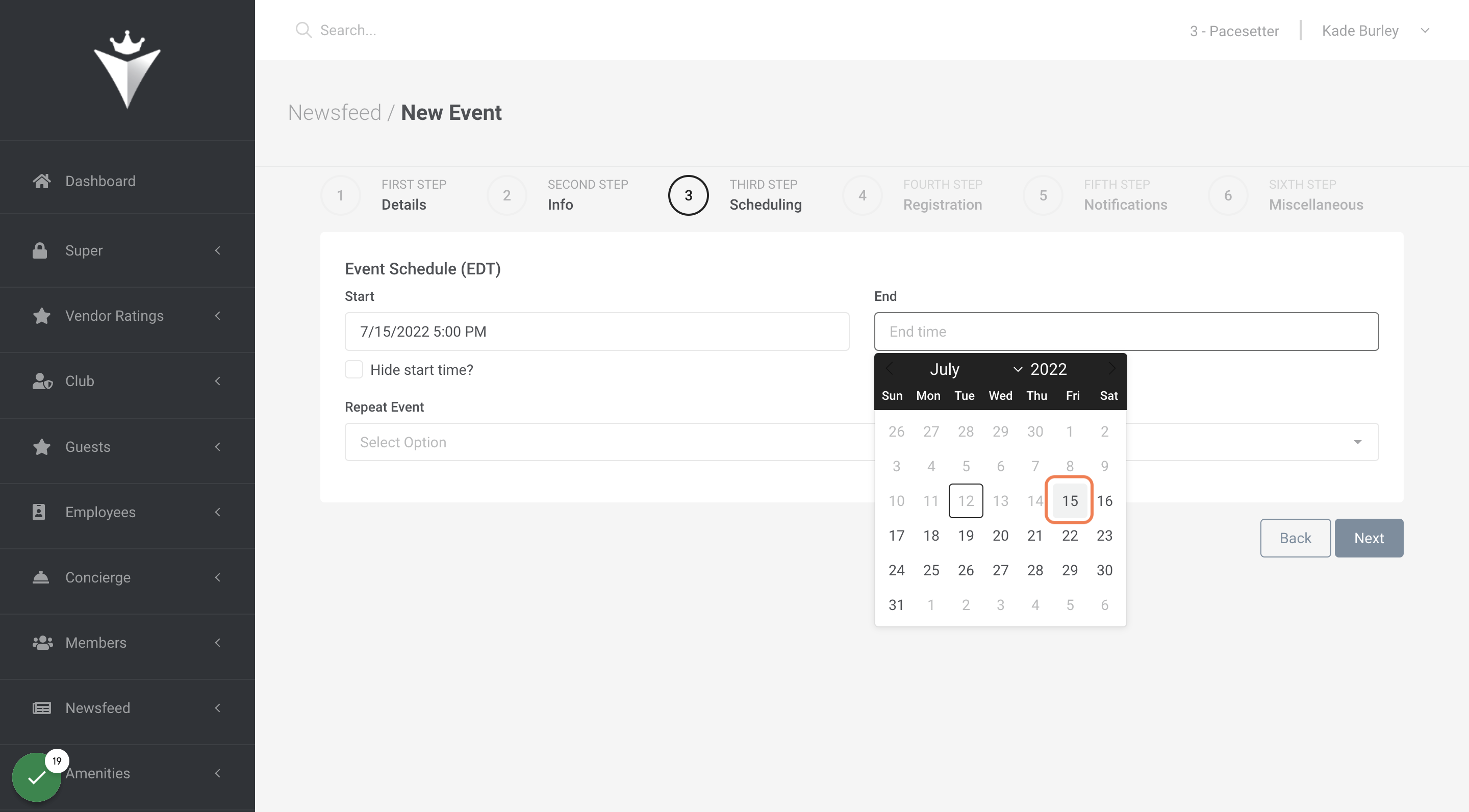Toggle the Hide start time checkbox

click(x=353, y=369)
